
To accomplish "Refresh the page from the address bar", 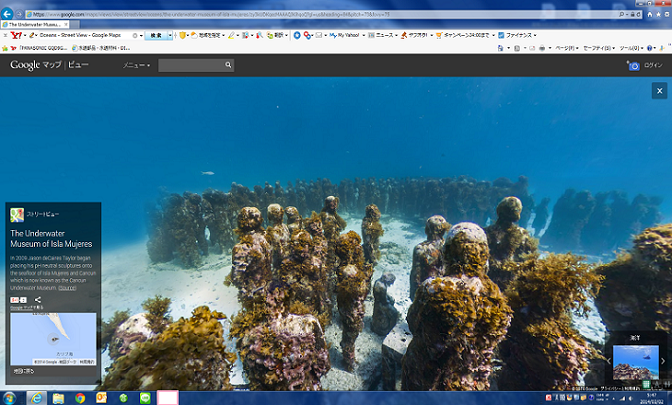I will [x=639, y=14].
